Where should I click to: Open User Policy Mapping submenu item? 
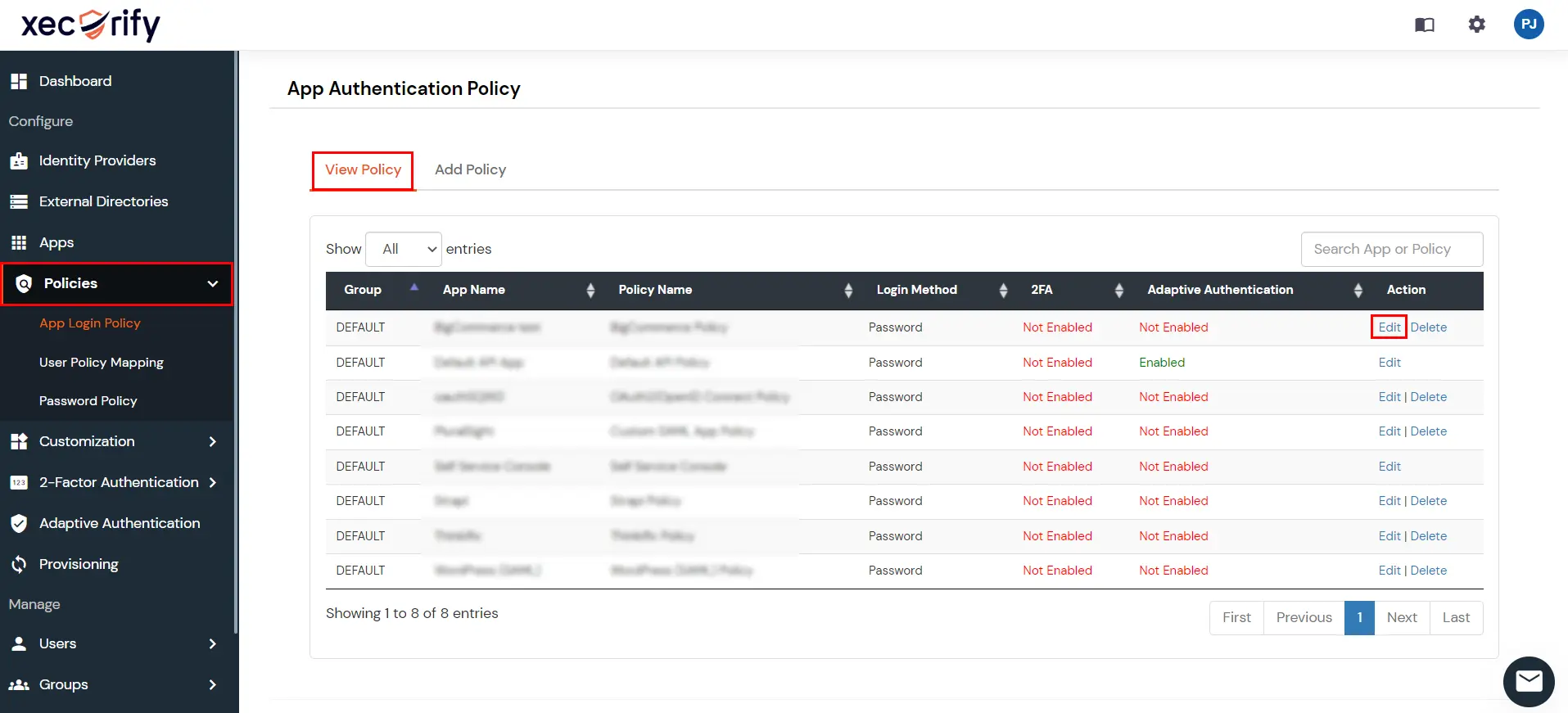(x=102, y=362)
